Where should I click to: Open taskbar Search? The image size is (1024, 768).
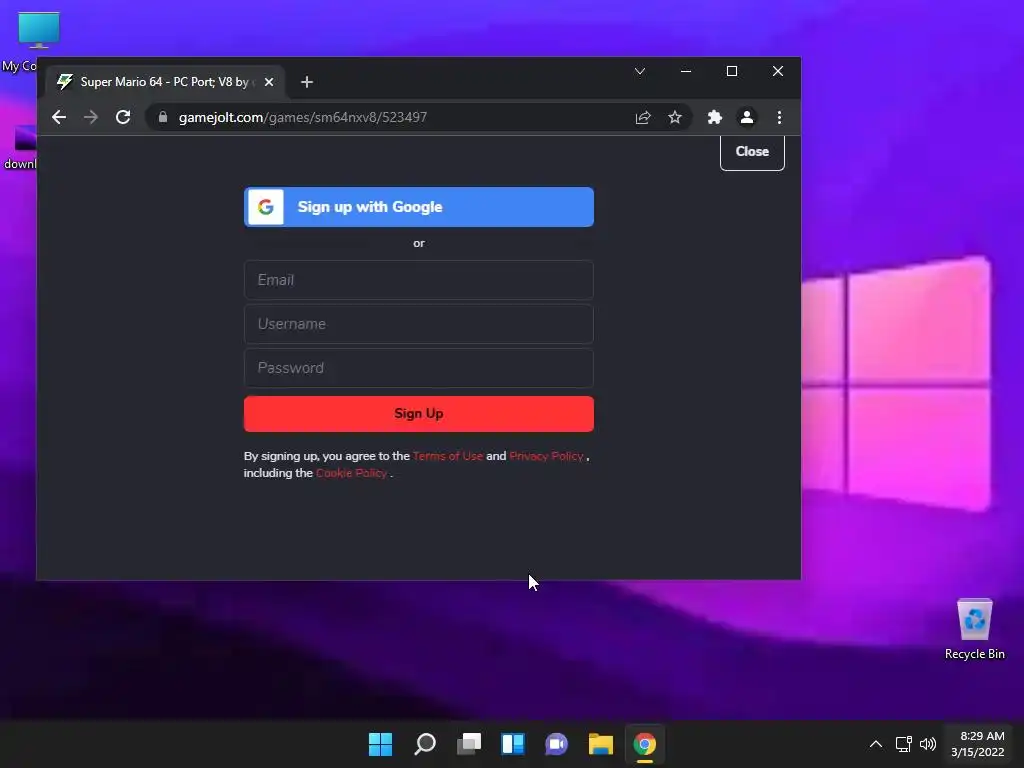coord(424,744)
